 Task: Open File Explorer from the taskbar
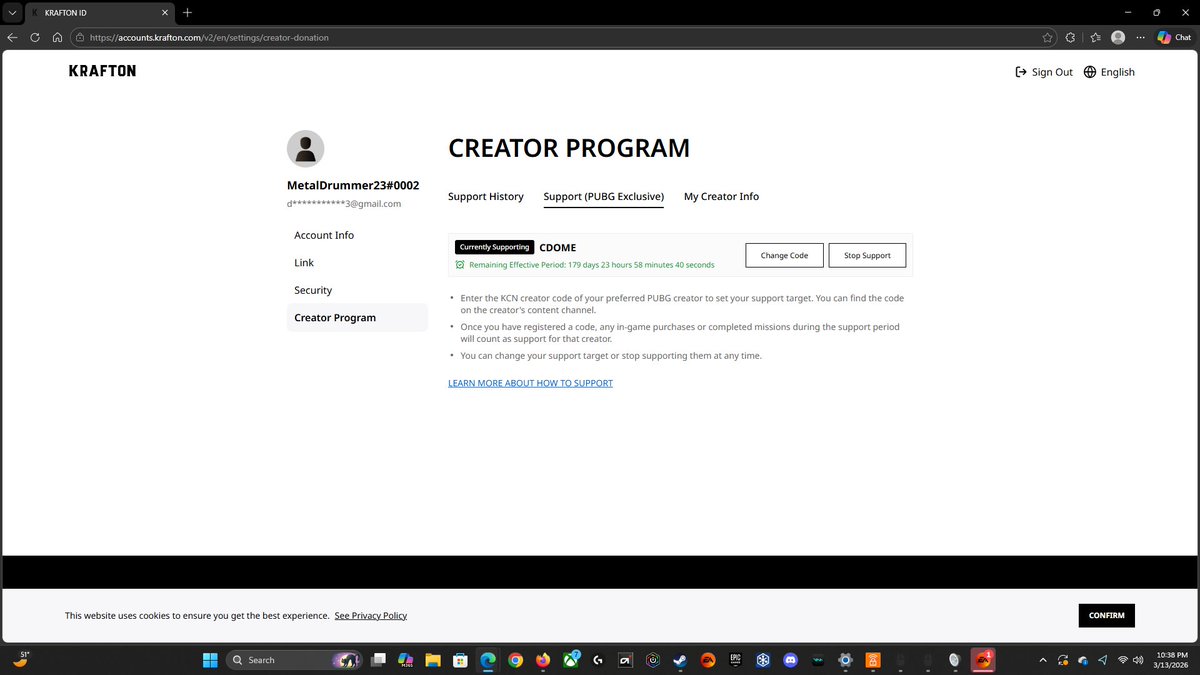click(433, 660)
